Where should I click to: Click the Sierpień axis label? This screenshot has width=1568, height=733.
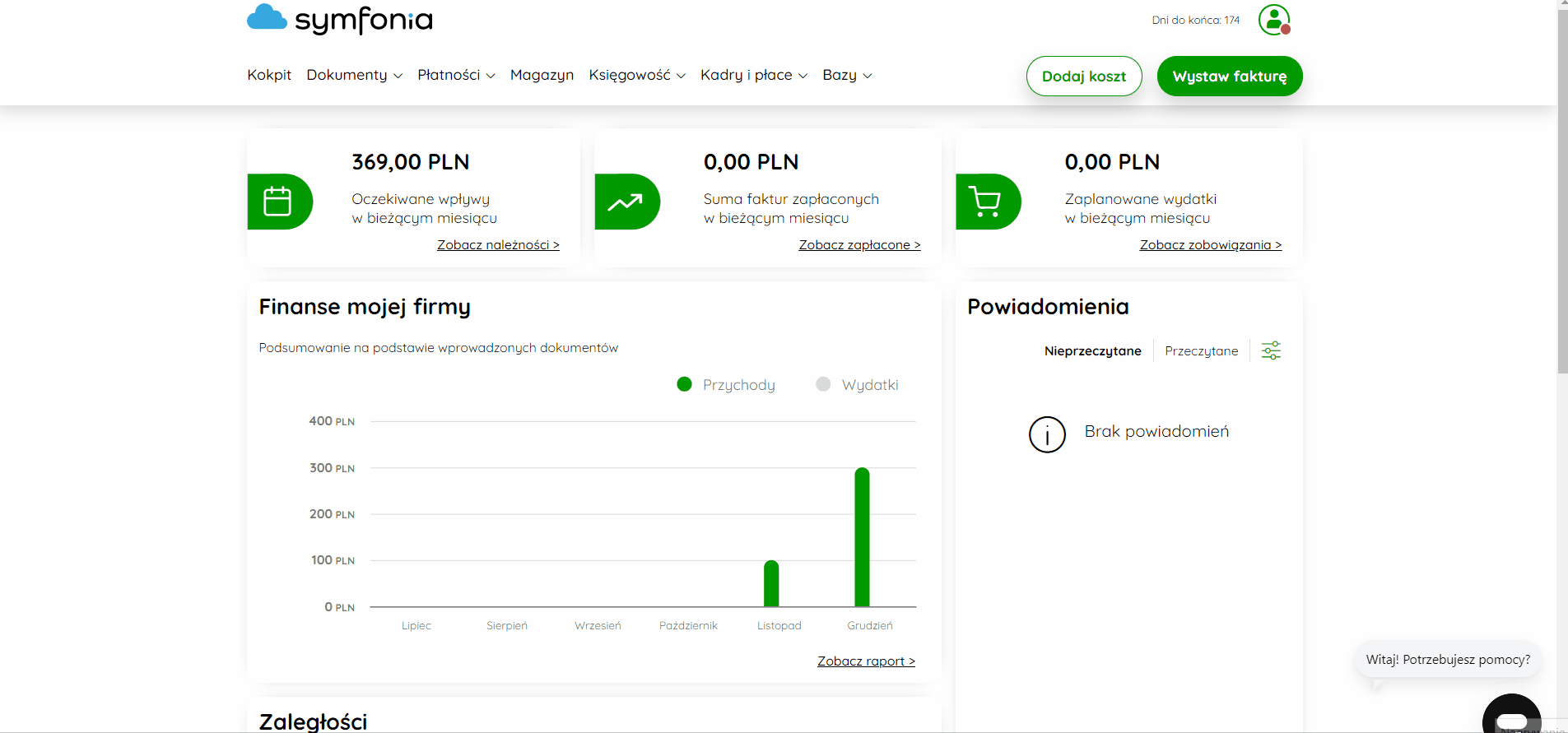507,626
